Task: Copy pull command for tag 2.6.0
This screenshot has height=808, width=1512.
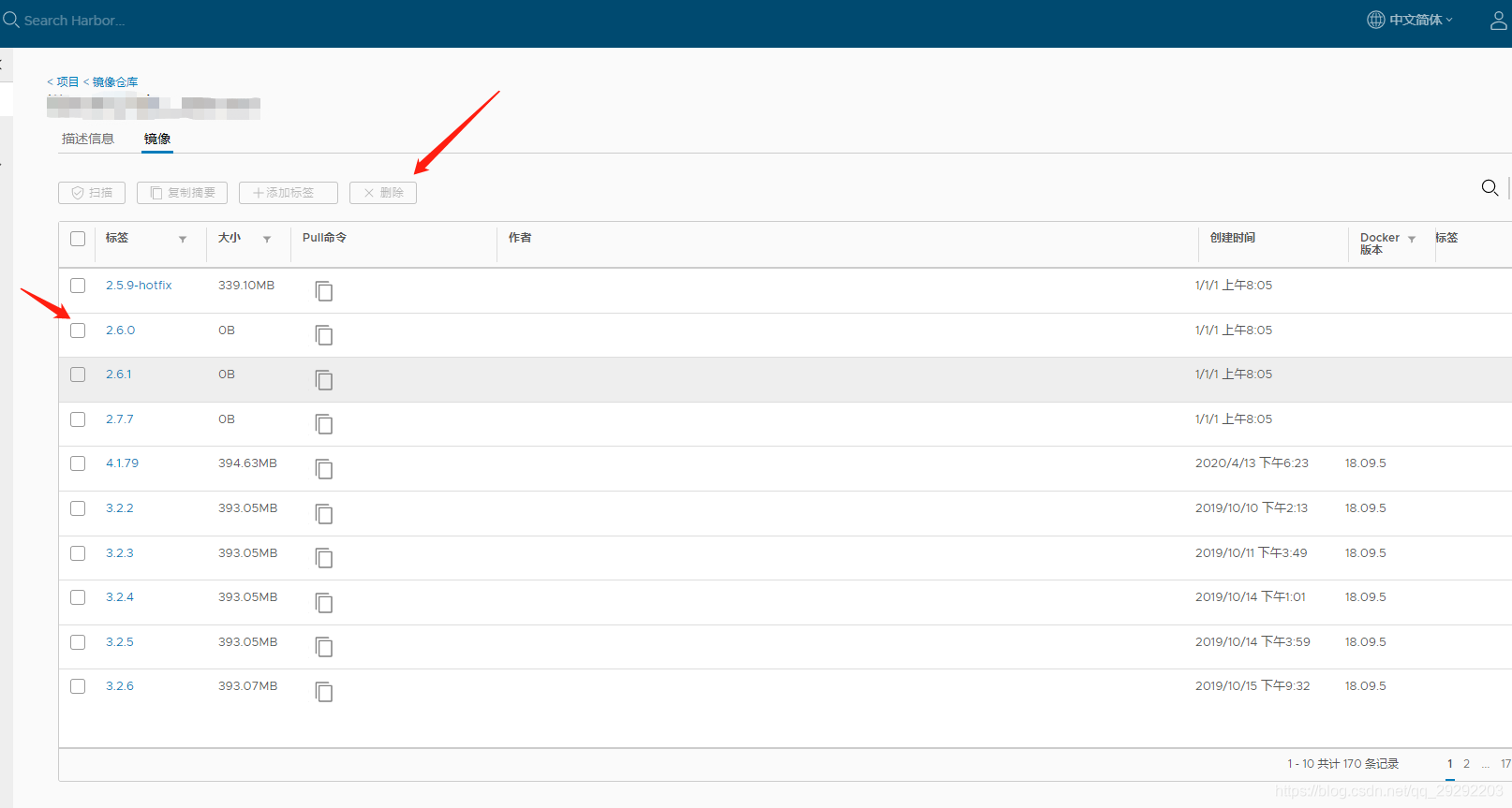Action: pos(324,335)
